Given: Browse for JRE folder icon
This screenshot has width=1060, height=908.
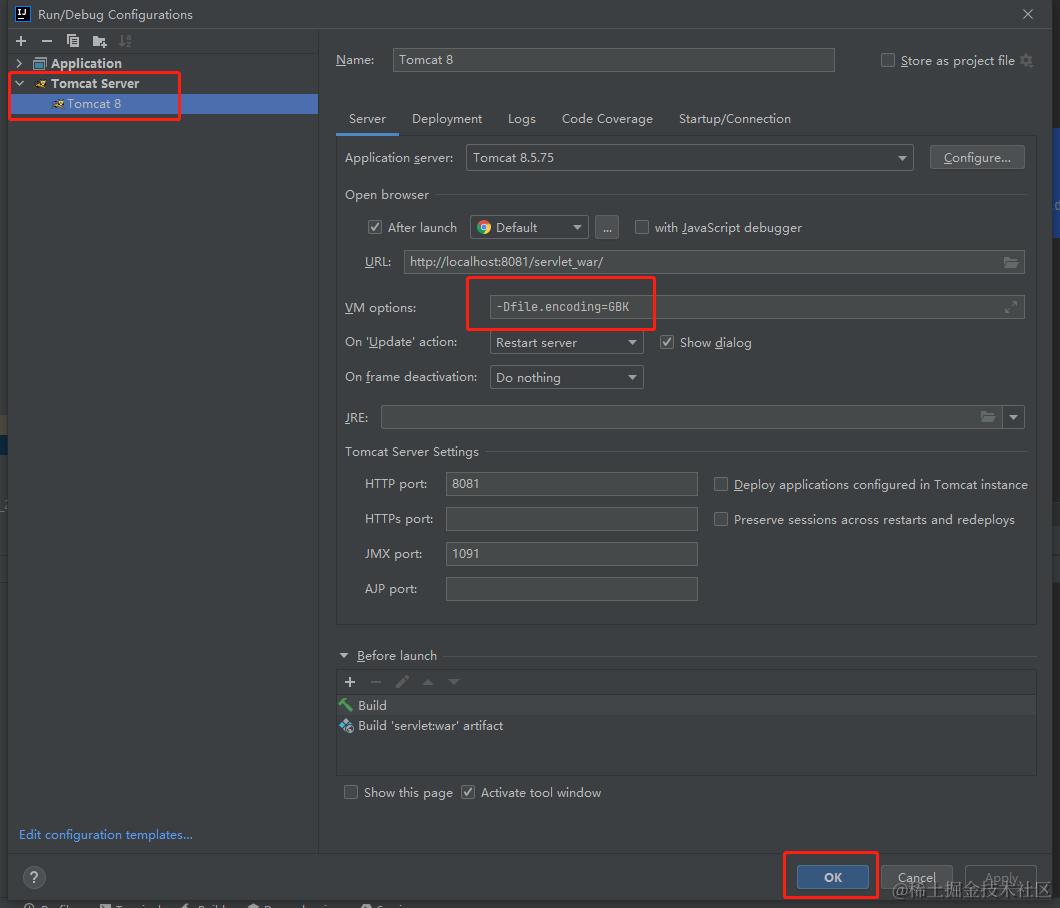Looking at the screenshot, I should click(x=988, y=416).
